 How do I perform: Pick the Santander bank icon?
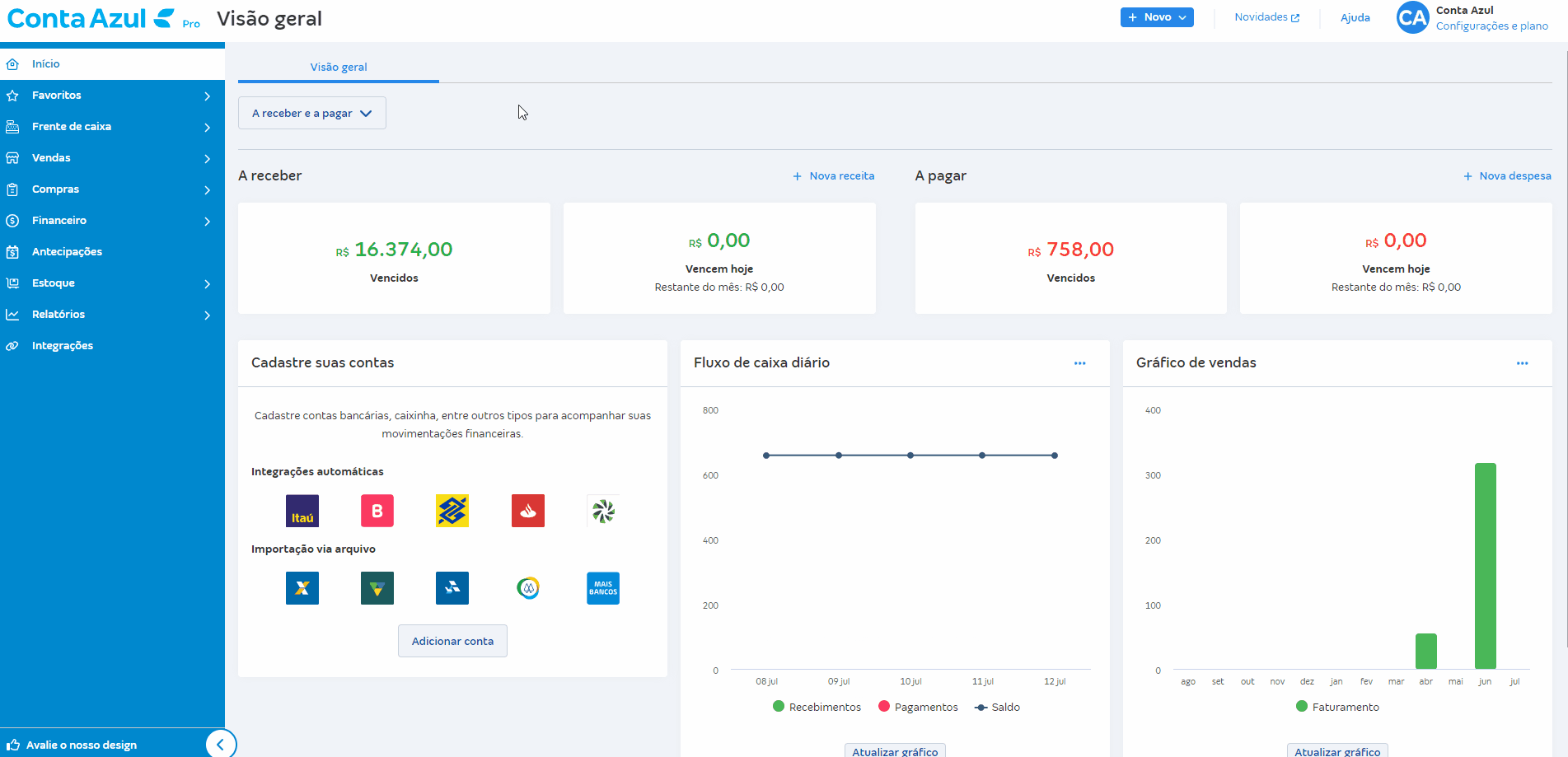528,511
